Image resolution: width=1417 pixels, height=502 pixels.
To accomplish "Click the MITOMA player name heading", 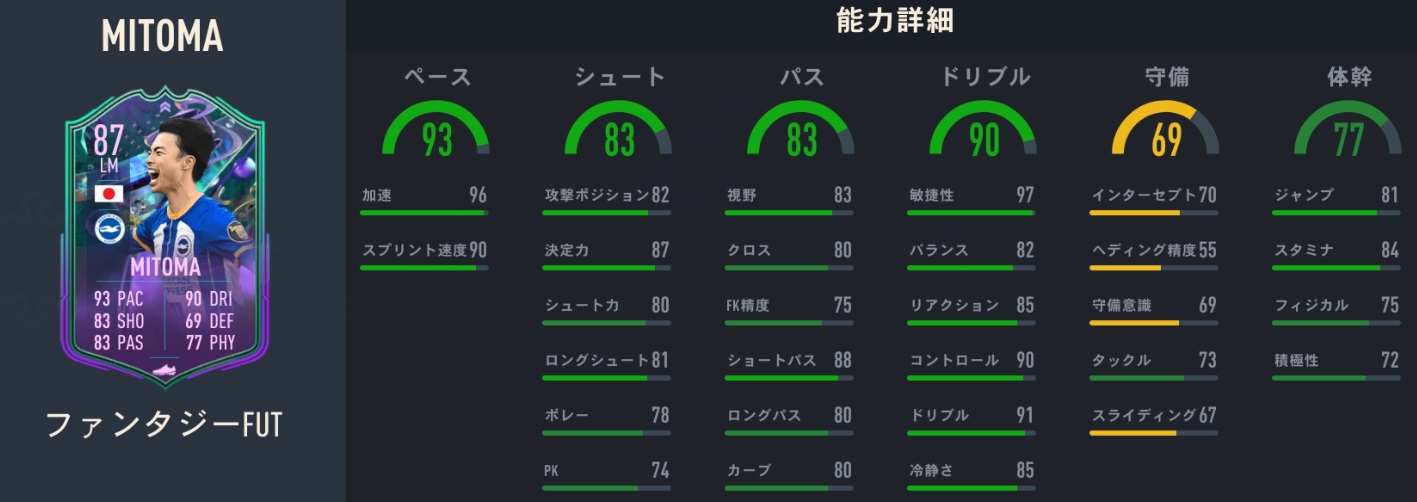I will click(x=162, y=37).
